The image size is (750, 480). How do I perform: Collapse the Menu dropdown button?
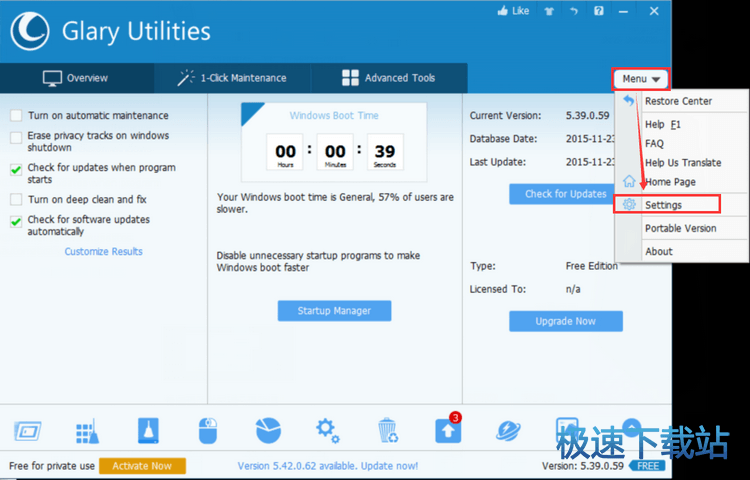pos(641,79)
